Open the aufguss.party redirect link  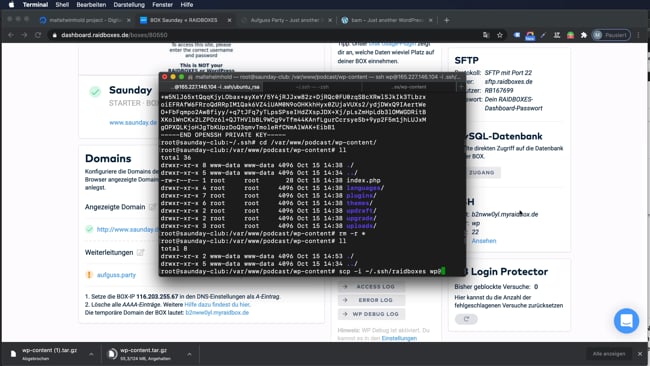116,275
